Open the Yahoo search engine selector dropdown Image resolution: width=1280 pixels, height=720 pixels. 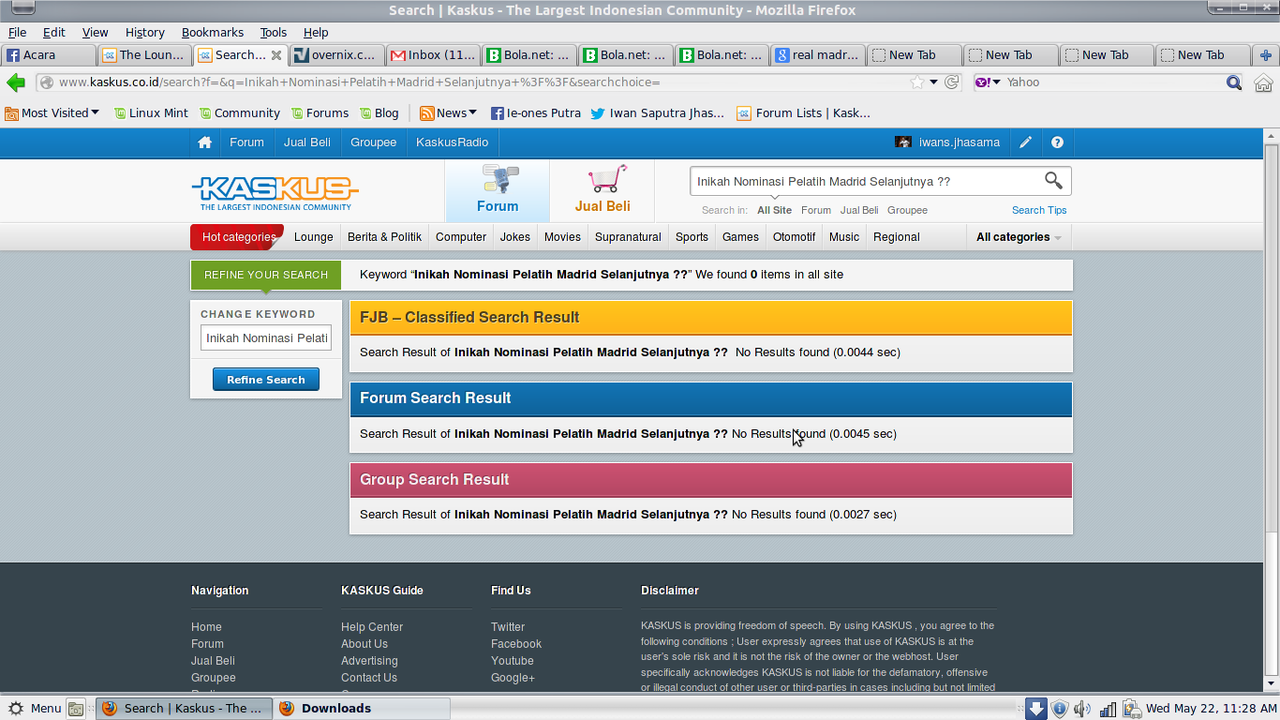click(987, 82)
